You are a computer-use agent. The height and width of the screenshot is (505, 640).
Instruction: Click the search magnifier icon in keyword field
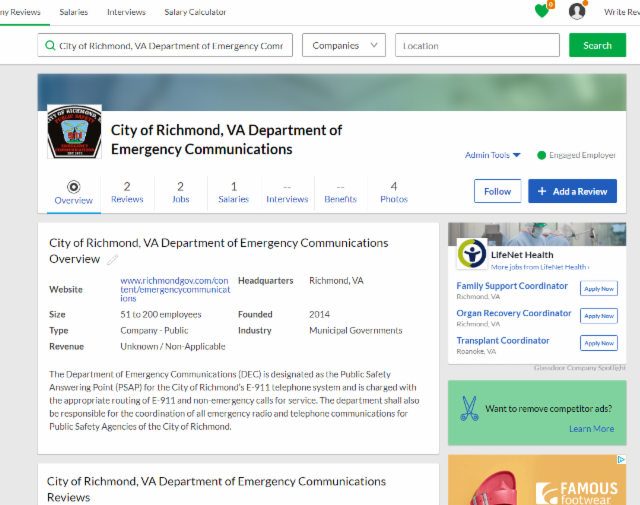pos(49,46)
